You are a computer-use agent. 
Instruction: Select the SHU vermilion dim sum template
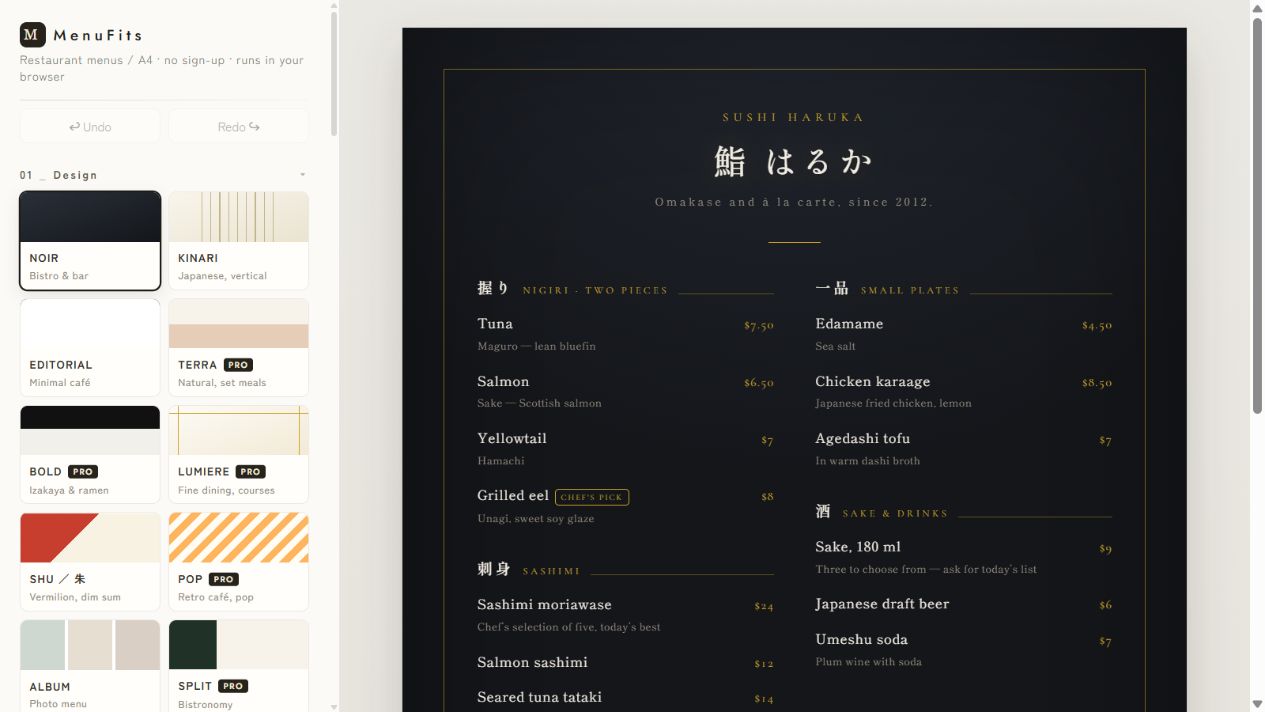click(90, 562)
